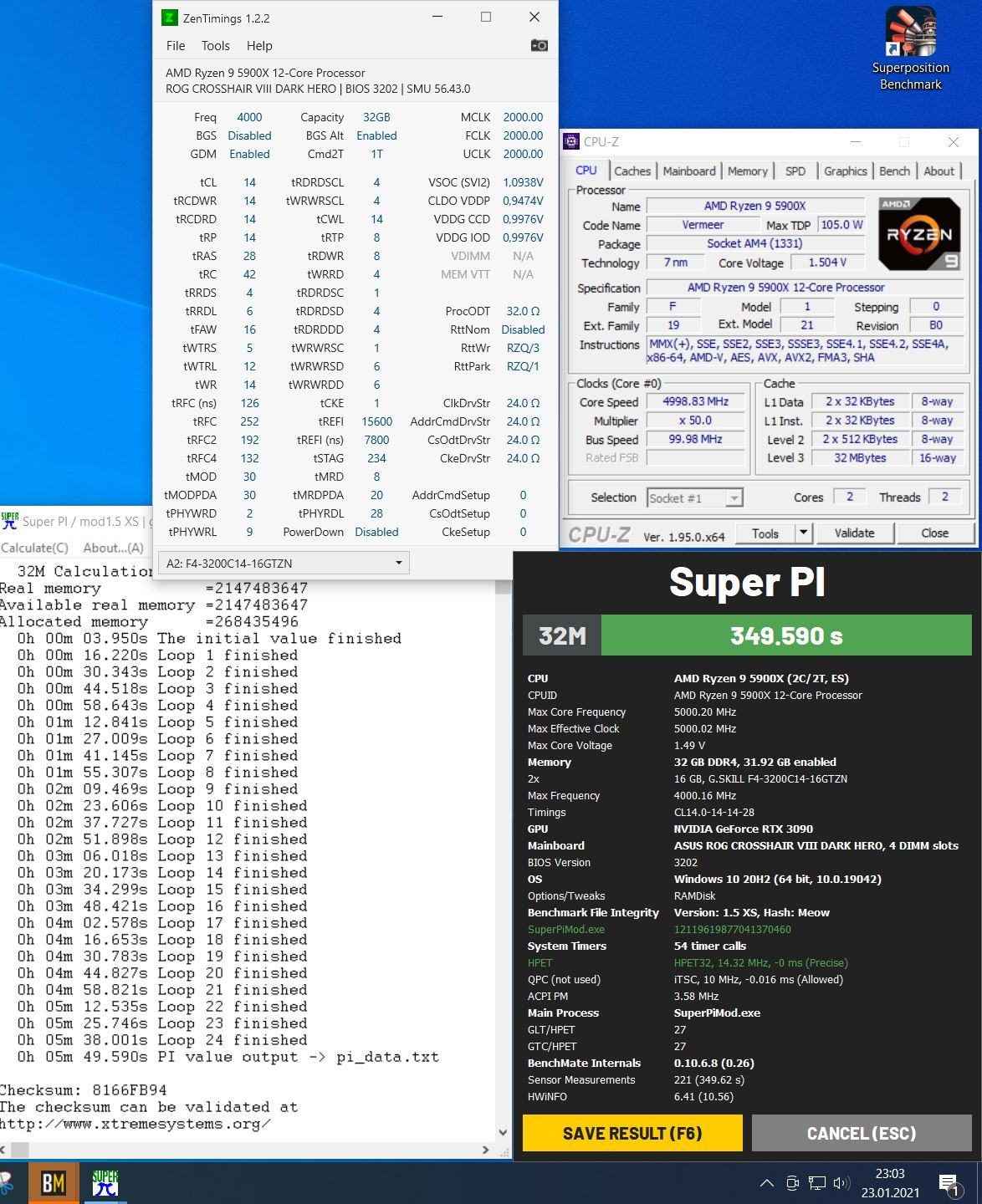The width and height of the screenshot is (982, 1204).
Task: Click the CPU name AMD Ryzen 9 5900X field
Action: (x=754, y=206)
